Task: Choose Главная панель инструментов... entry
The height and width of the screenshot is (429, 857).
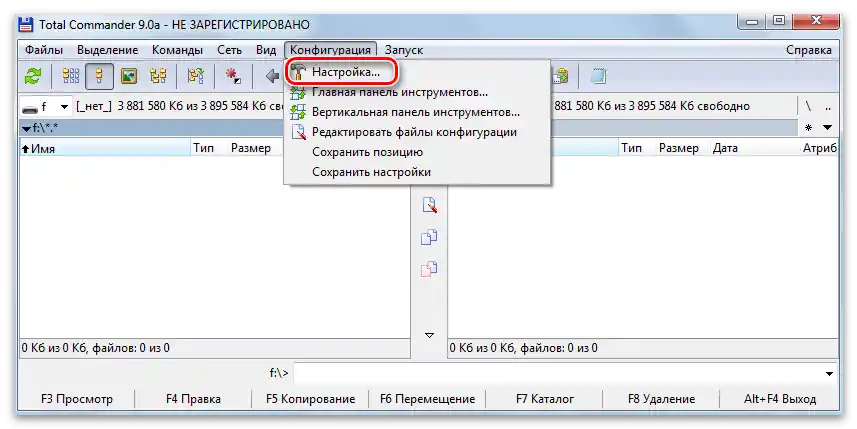Action: pos(417,92)
